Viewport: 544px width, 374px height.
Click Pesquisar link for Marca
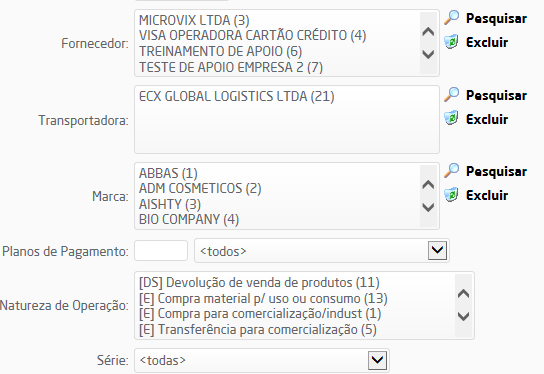[x=496, y=171]
